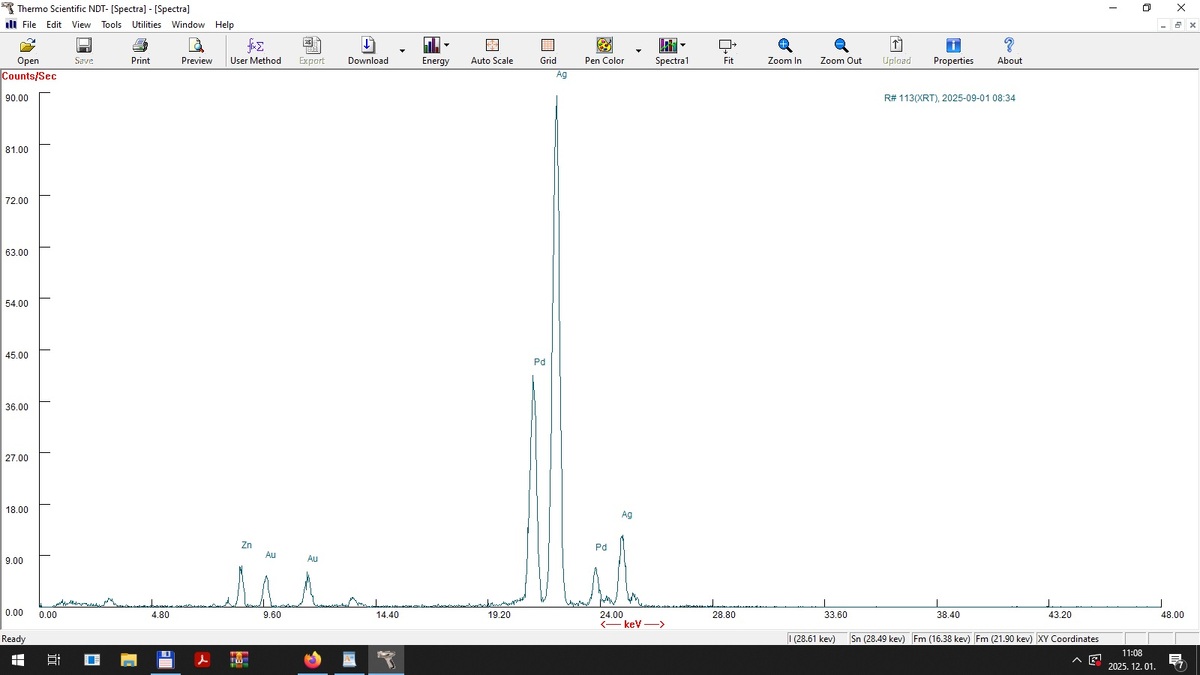The image size is (1200, 675).
Task: Zoom Out of the spectrum
Action: (x=841, y=51)
